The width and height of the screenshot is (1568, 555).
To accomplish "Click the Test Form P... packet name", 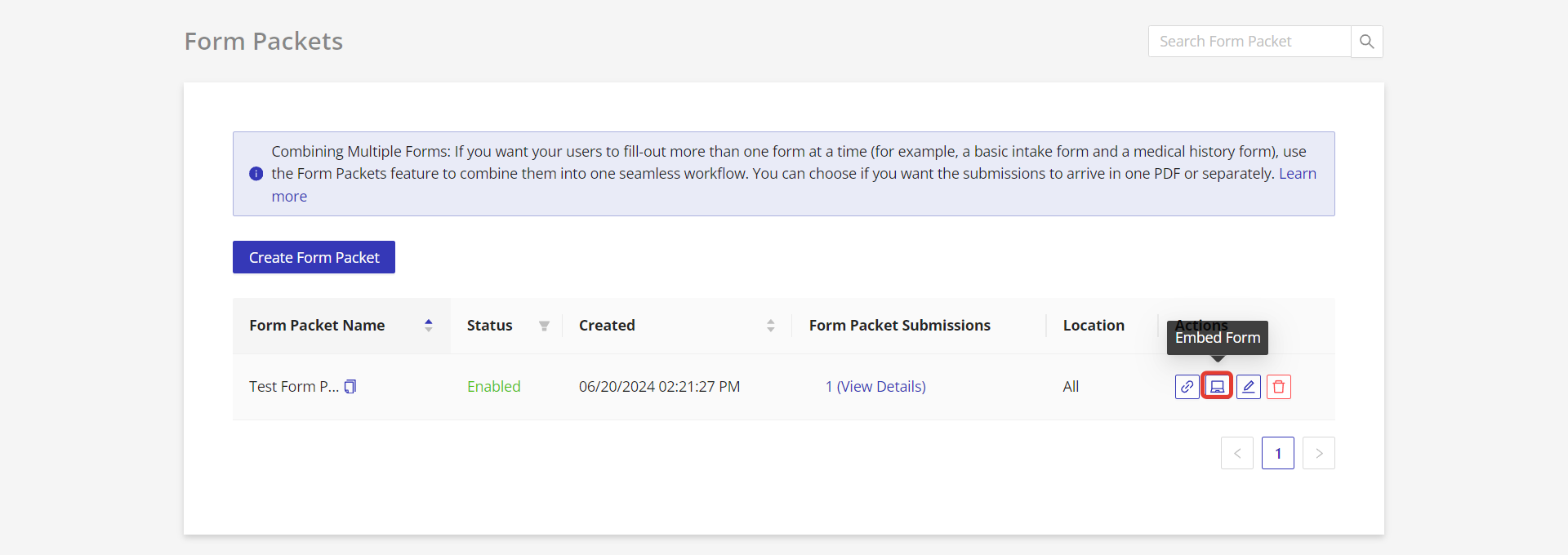I will tap(293, 387).
